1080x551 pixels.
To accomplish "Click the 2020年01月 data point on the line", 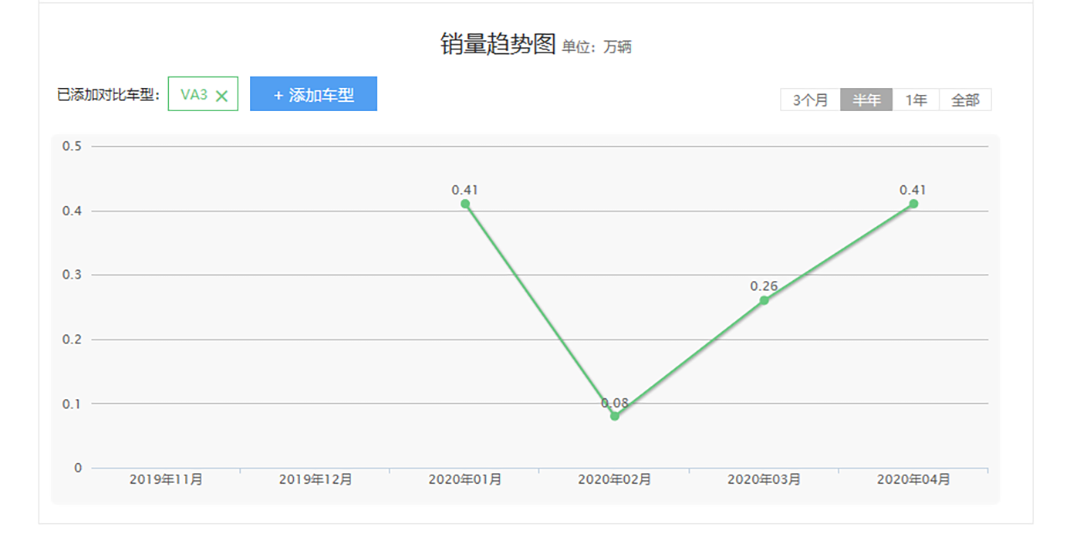I will click(x=465, y=204).
